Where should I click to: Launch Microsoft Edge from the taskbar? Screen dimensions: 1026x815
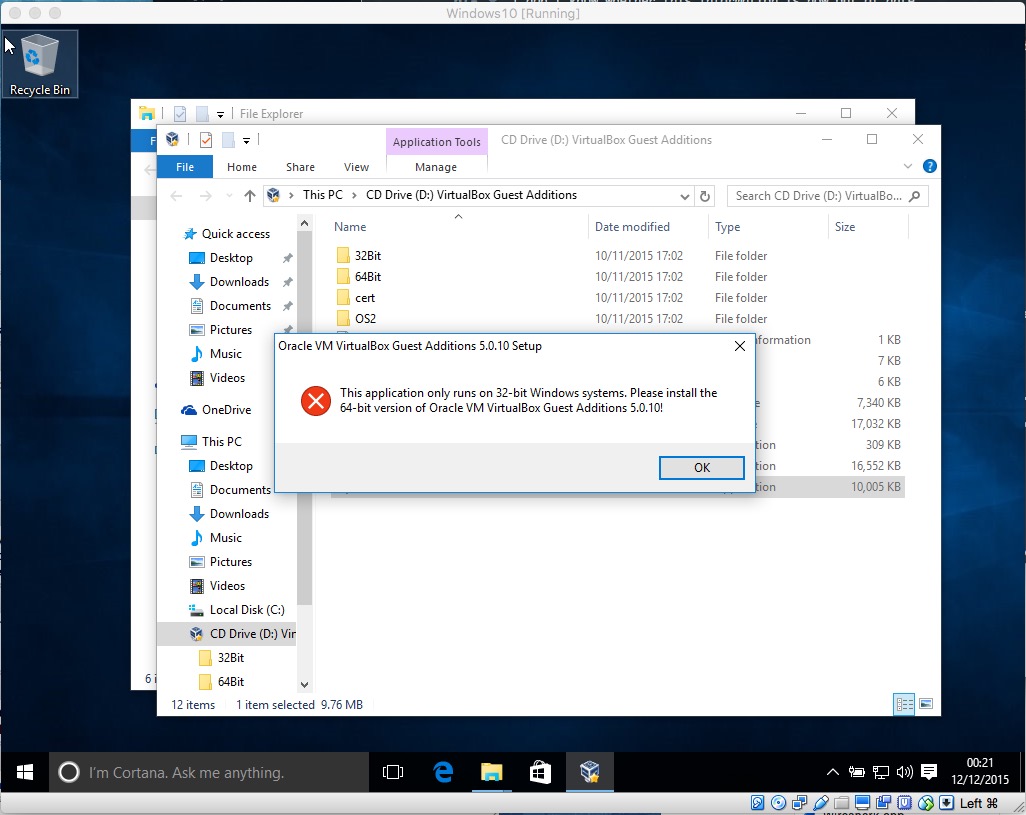click(443, 772)
